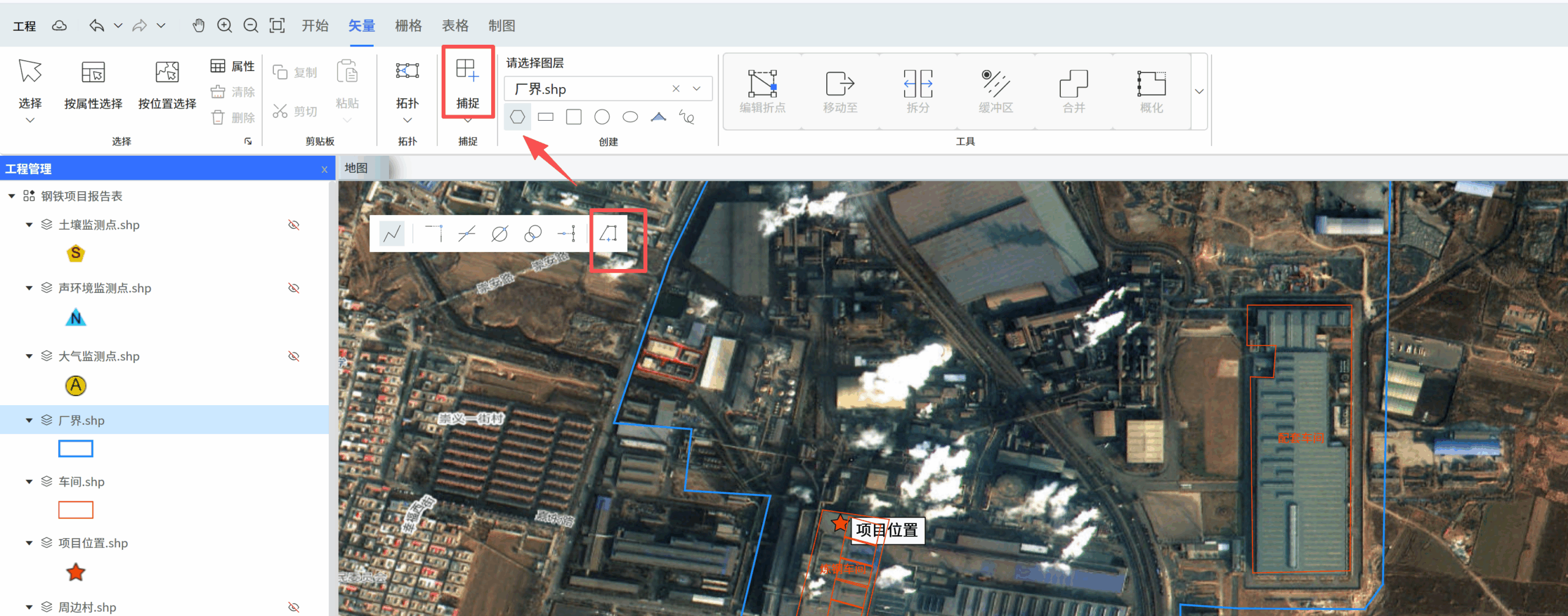Show the 土壤监测点.shp layer
This screenshot has height=616, width=1568.
pos(294,225)
